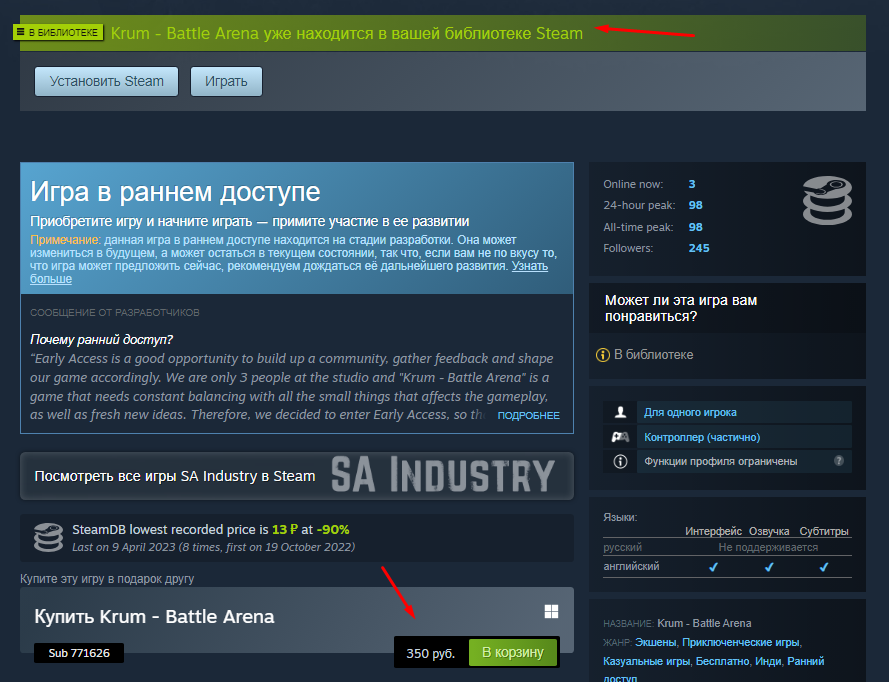Click the 'В библиотеке' library badge
Viewport: 889px width, 682px height.
pyautogui.click(x=58, y=32)
